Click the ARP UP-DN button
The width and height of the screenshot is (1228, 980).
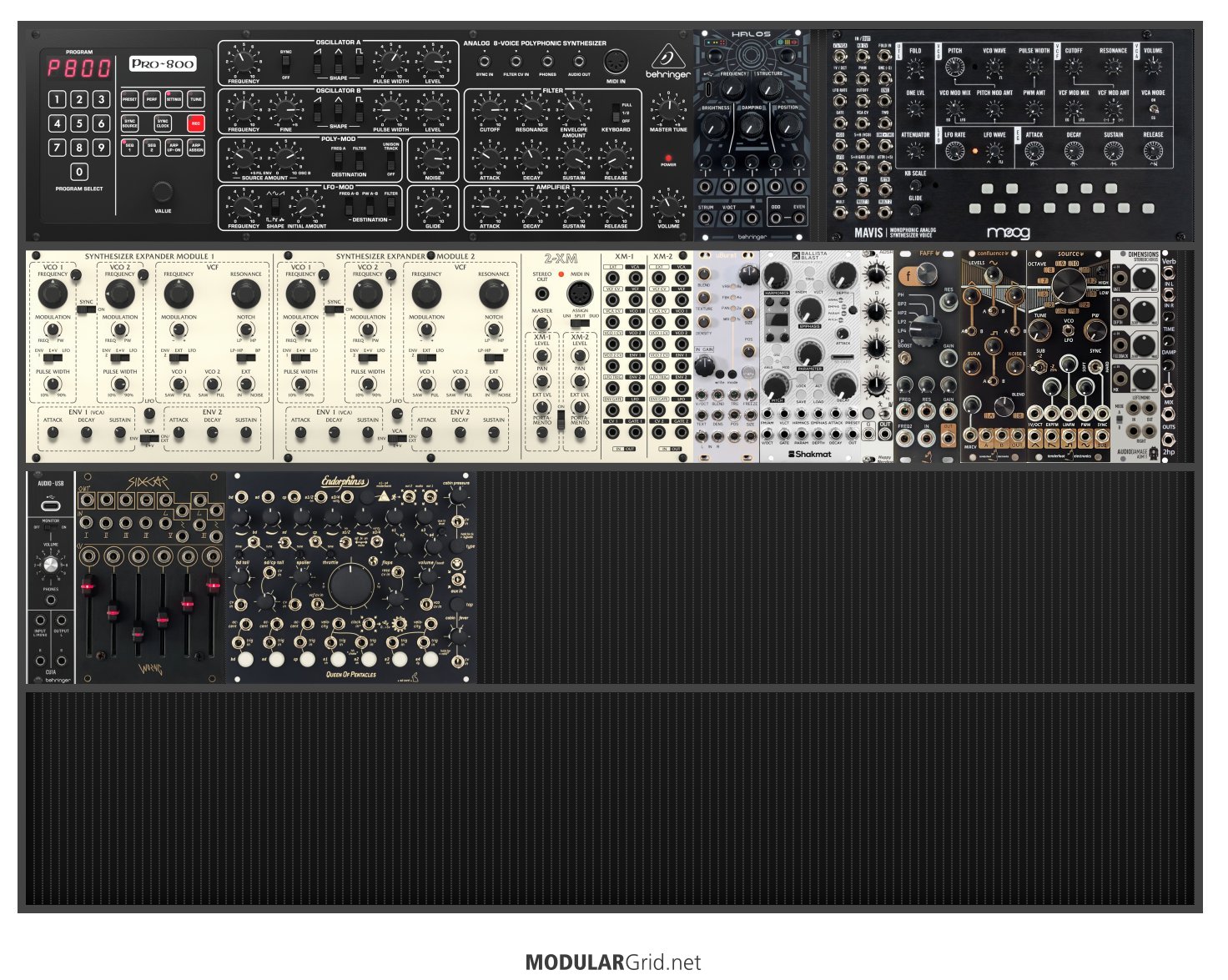174,147
